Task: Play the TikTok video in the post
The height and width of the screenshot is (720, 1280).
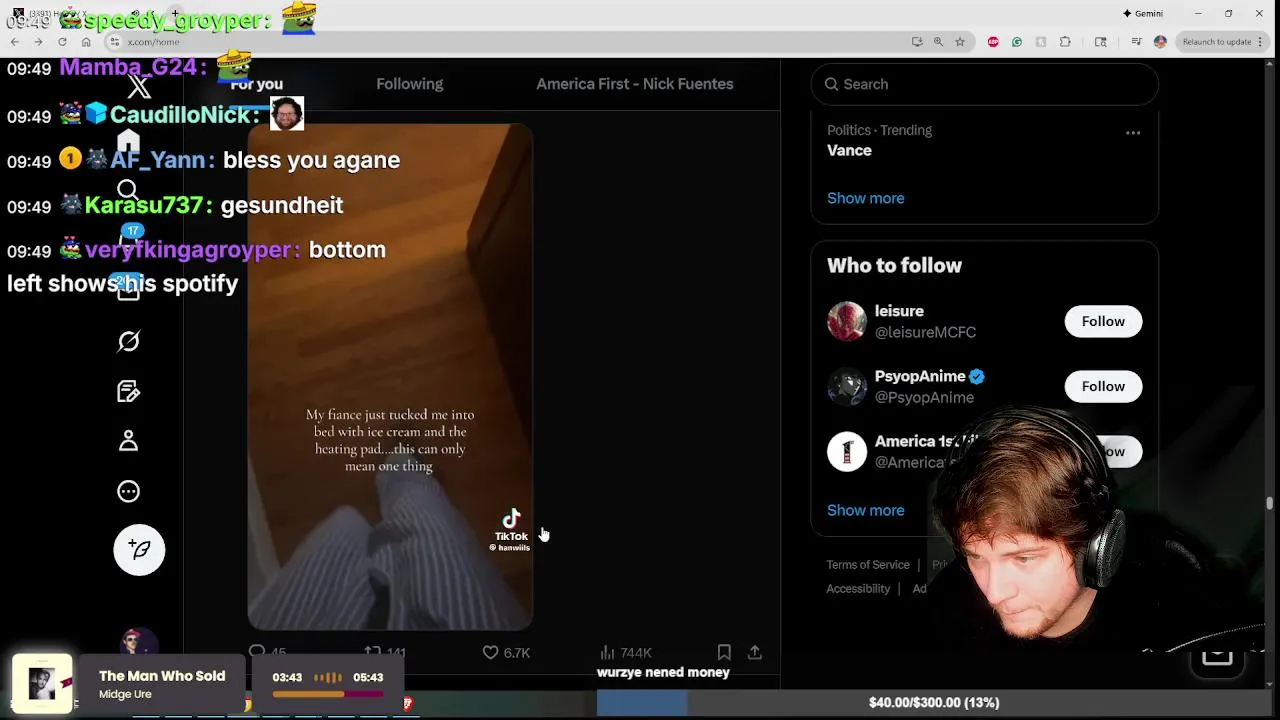Action: [390, 377]
